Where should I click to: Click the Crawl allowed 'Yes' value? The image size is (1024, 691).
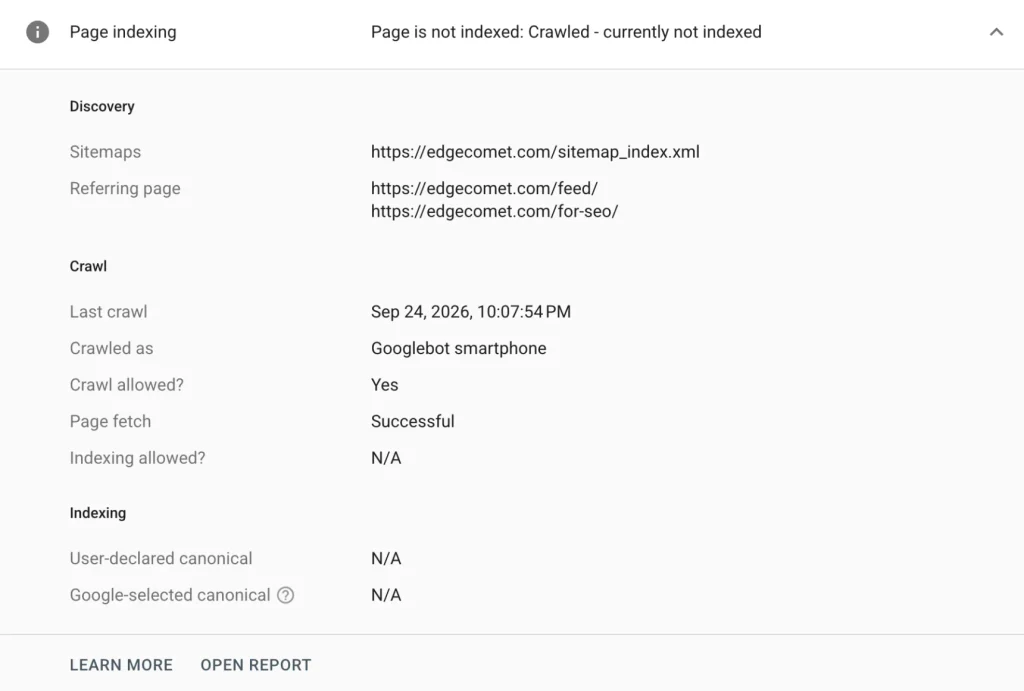pos(385,385)
